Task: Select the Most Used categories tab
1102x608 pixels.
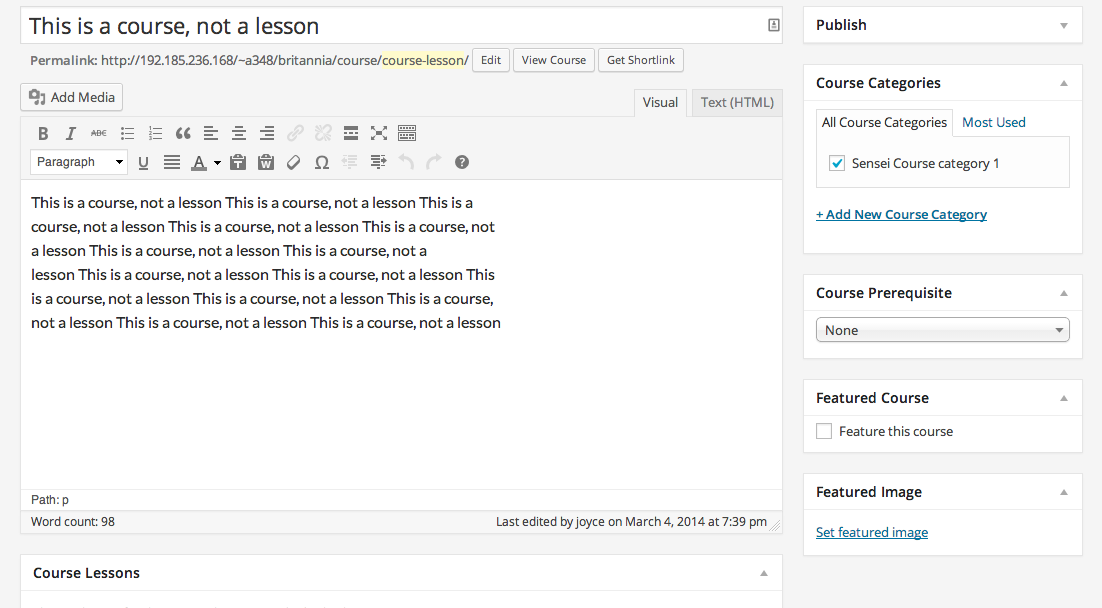Action: (x=993, y=122)
